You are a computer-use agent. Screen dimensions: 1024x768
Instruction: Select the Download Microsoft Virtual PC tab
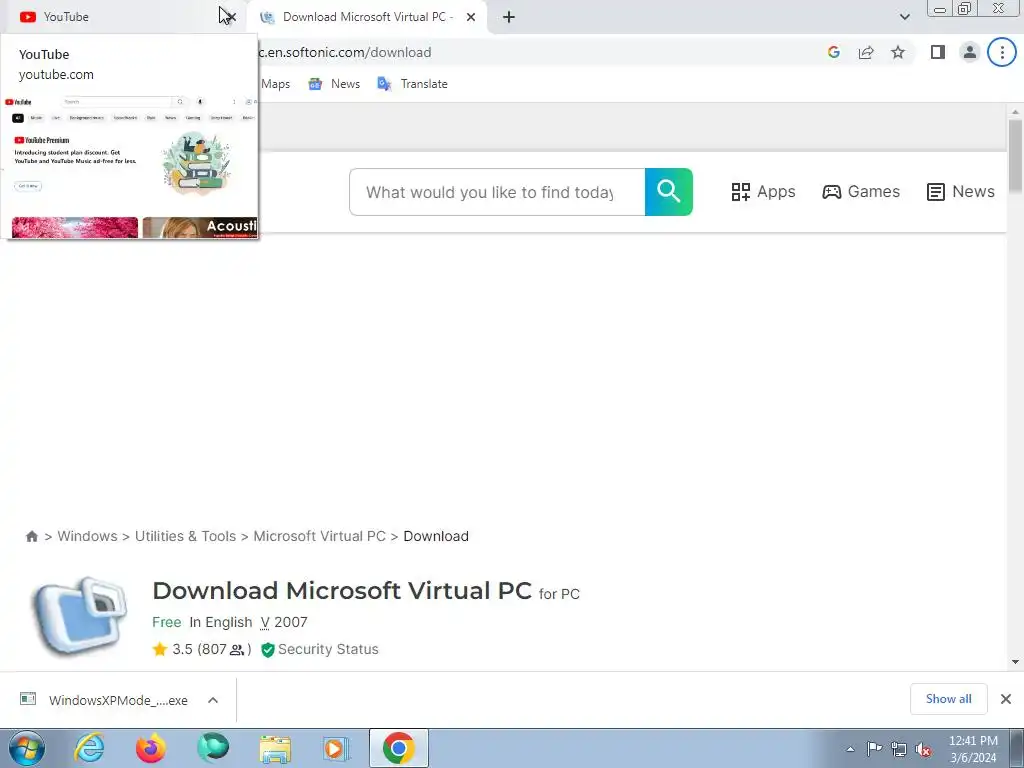[368, 17]
